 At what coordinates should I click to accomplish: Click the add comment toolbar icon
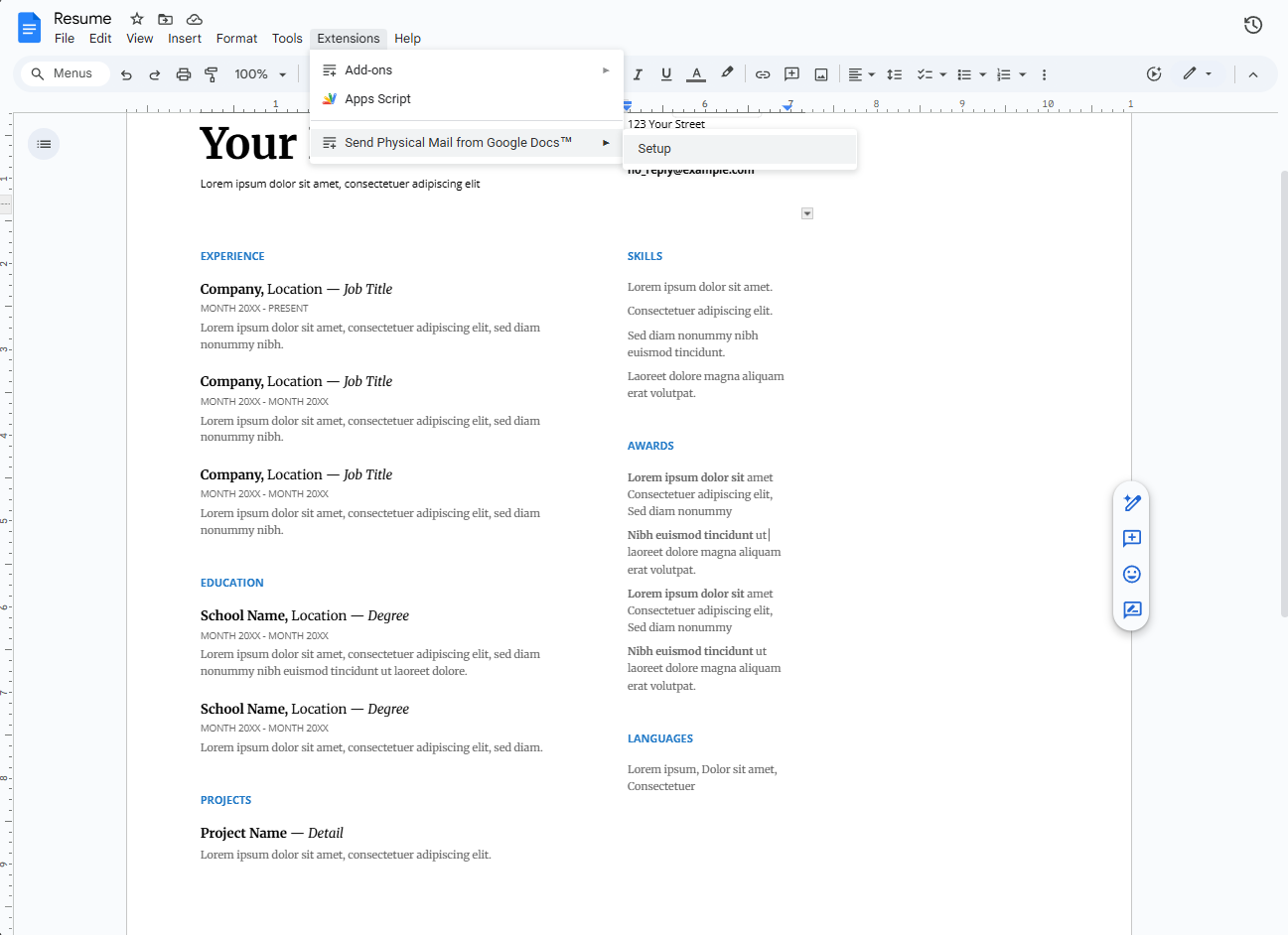point(791,74)
